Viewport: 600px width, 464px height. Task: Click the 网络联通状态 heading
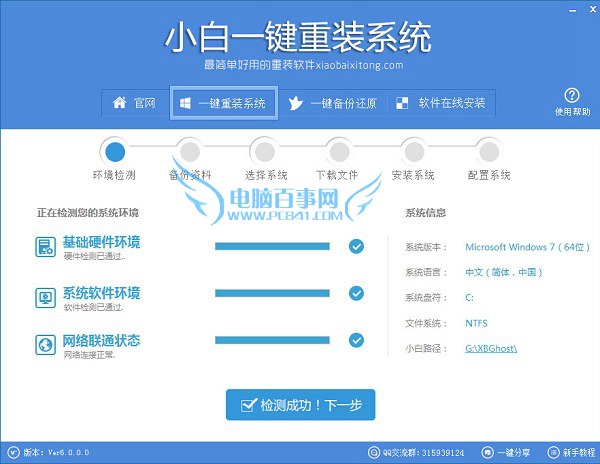tap(101, 340)
